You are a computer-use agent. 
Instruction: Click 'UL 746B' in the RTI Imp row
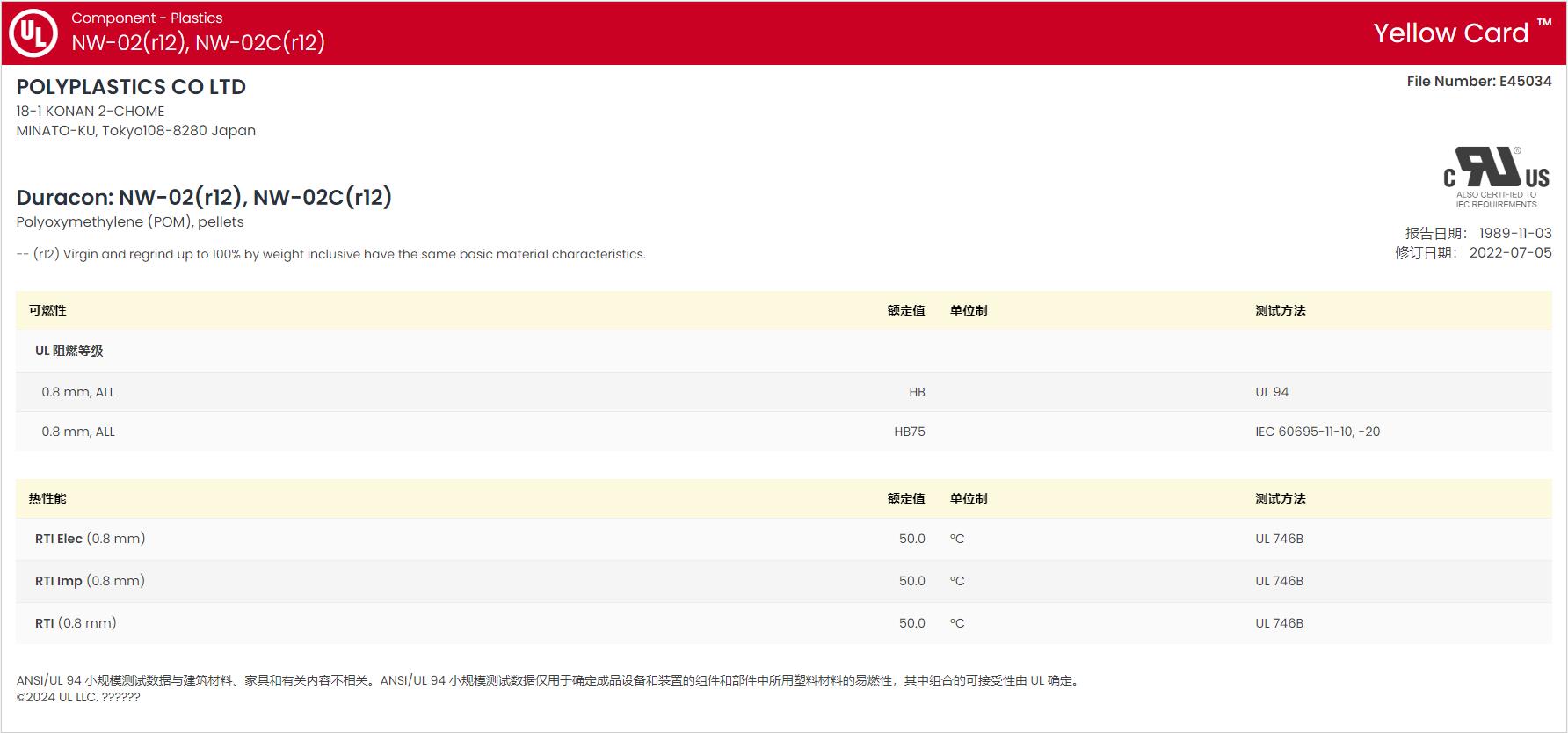click(1280, 581)
